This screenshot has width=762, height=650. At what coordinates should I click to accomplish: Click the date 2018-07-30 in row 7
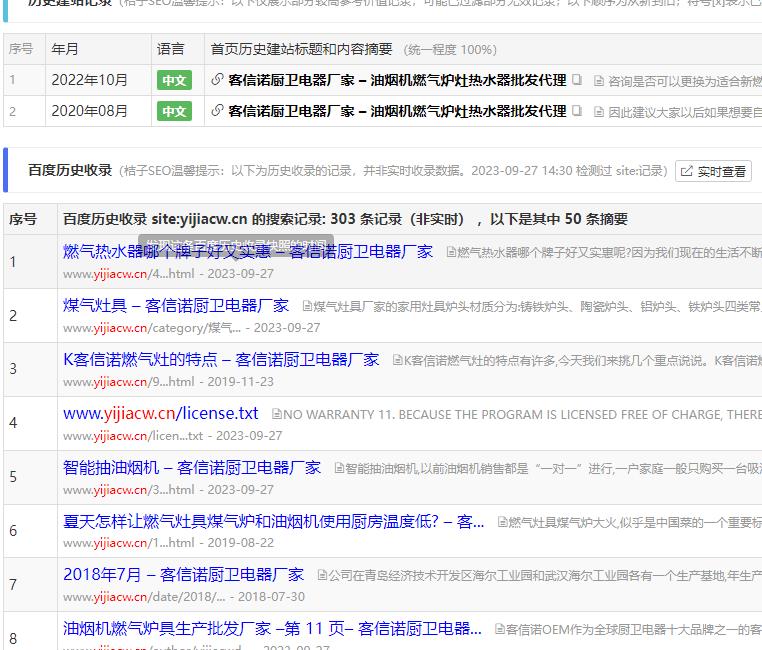click(x=272, y=597)
